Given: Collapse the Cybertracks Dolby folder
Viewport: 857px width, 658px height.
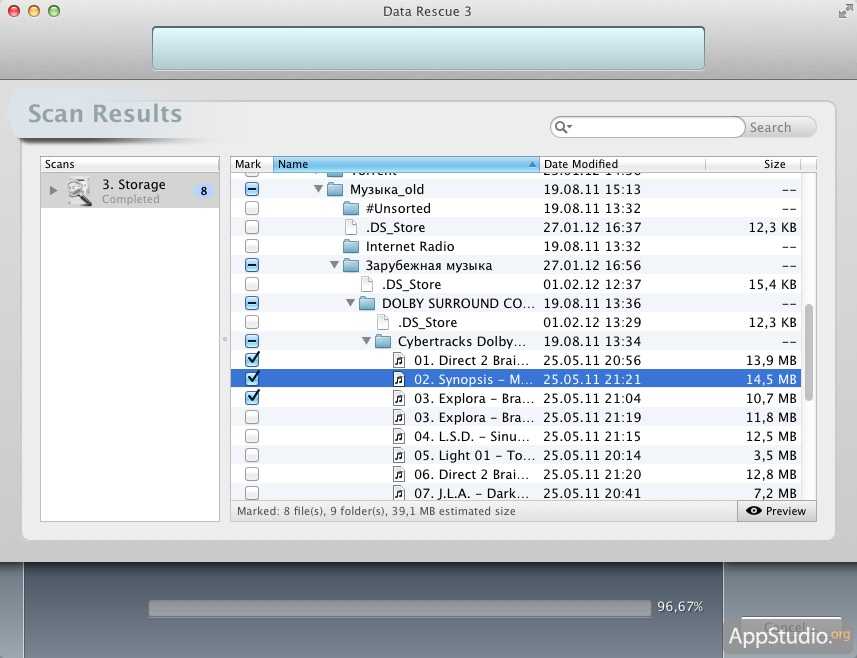Looking at the screenshot, I should coord(366,342).
